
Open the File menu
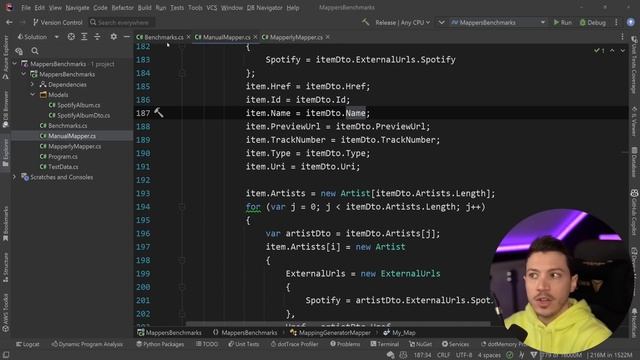tap(26, 8)
